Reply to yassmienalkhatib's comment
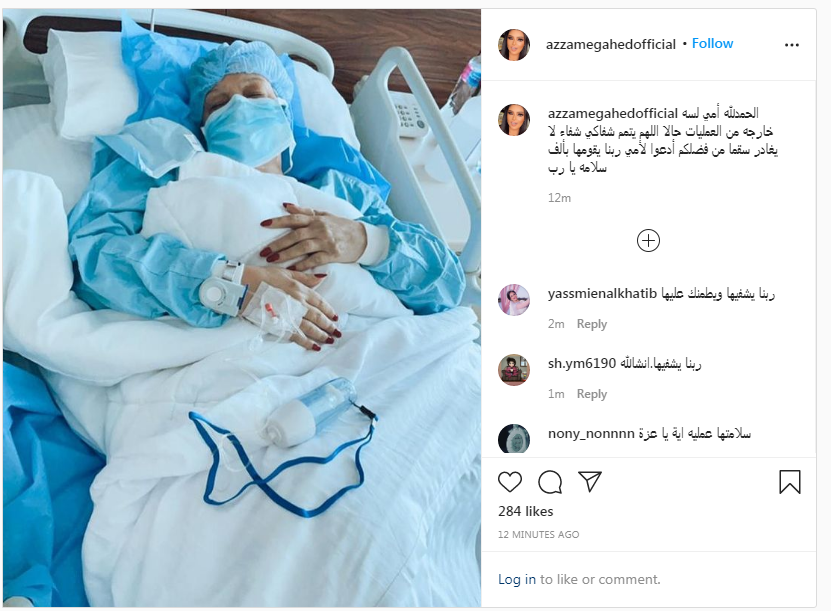Screen dimensions: 831x611 click(x=591, y=324)
